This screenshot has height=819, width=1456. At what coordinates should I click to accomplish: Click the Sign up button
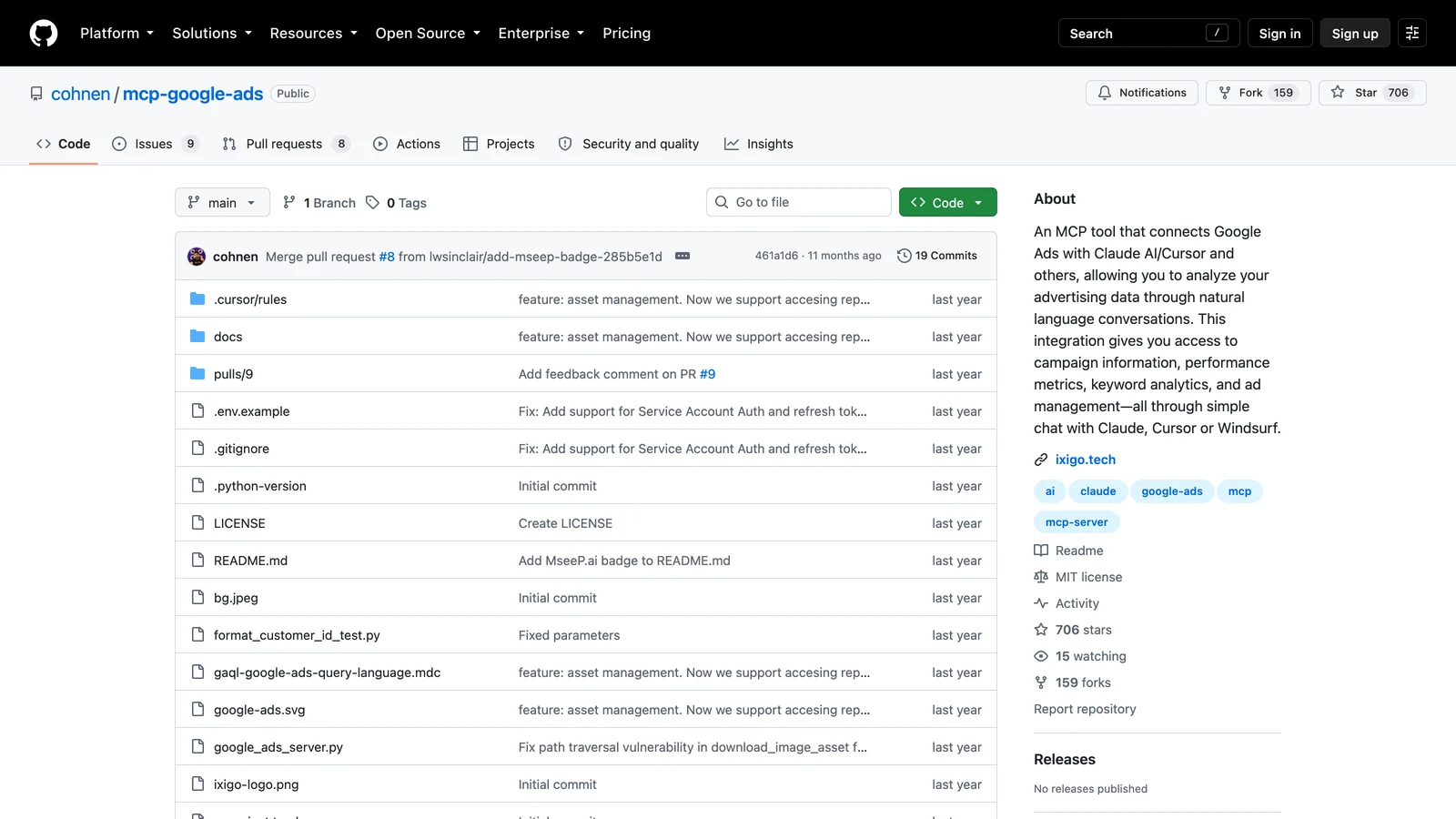[x=1355, y=33]
